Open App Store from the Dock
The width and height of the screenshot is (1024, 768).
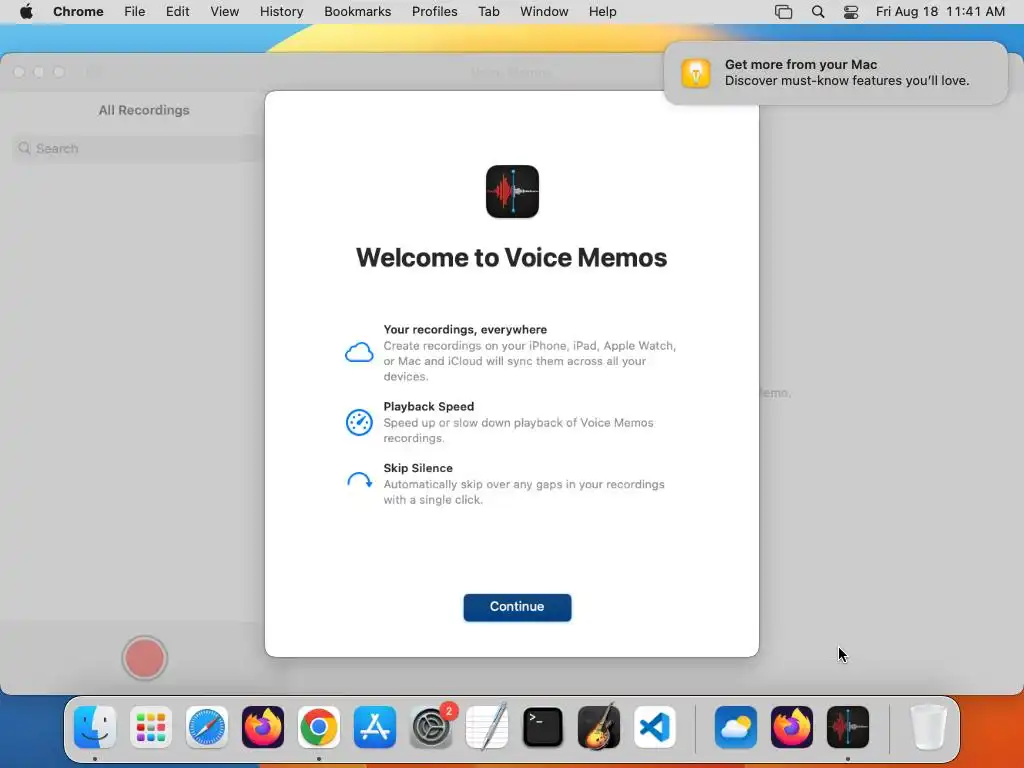coord(375,727)
